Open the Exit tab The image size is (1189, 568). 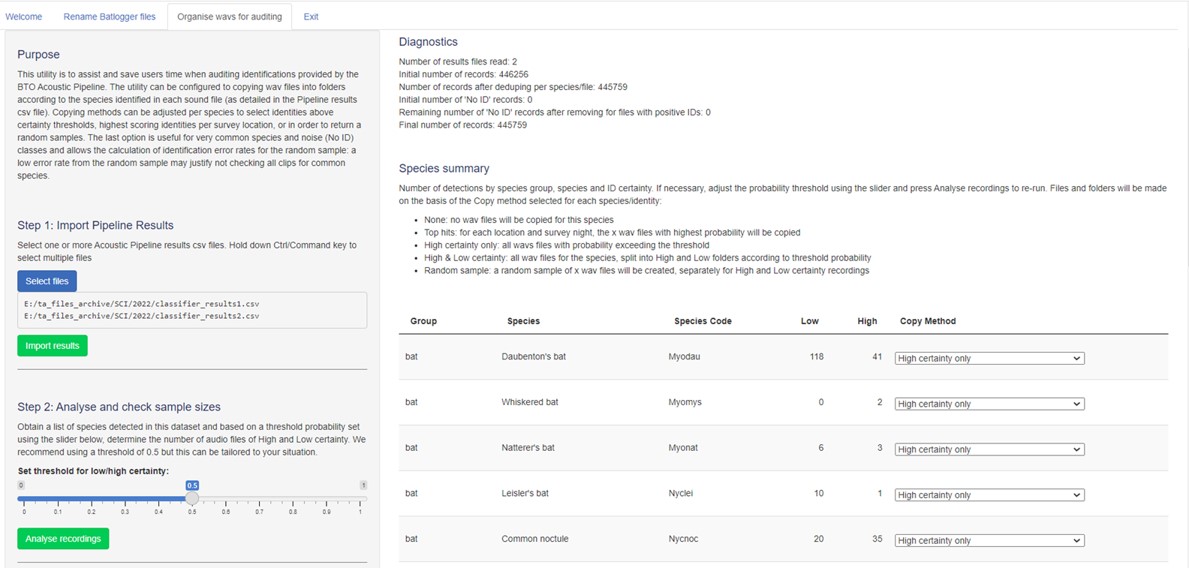[x=311, y=17]
